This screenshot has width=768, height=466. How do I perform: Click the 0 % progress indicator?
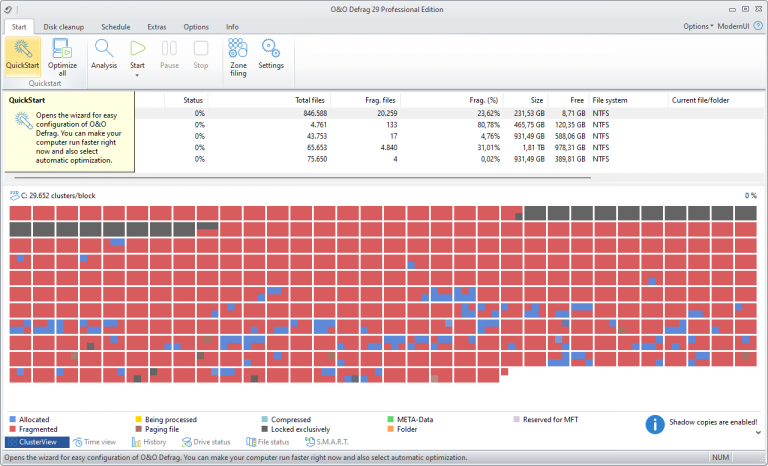(x=750, y=196)
